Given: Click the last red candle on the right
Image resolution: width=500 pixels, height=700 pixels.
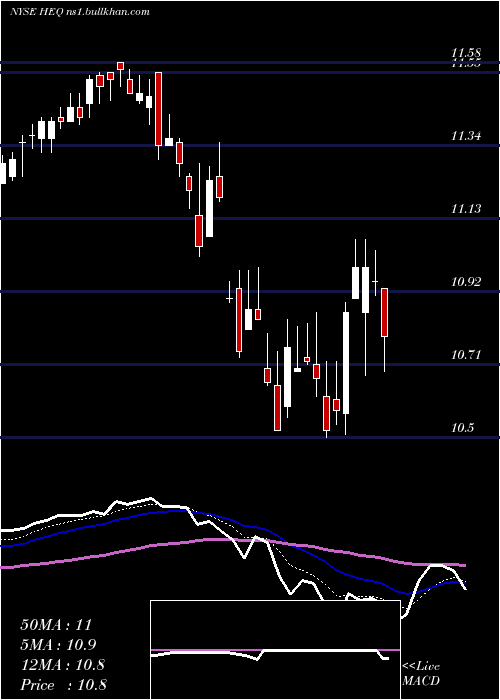Looking at the screenshot, I should (x=384, y=312).
